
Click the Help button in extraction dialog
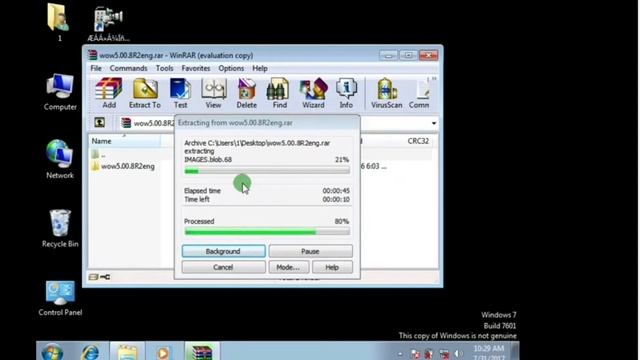coord(332,267)
